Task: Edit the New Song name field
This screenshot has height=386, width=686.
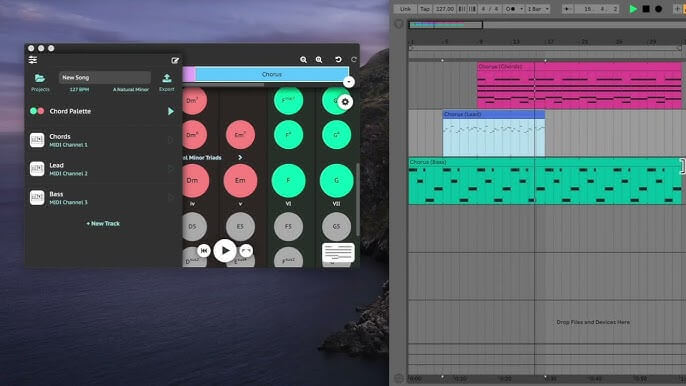Action: click(x=105, y=77)
